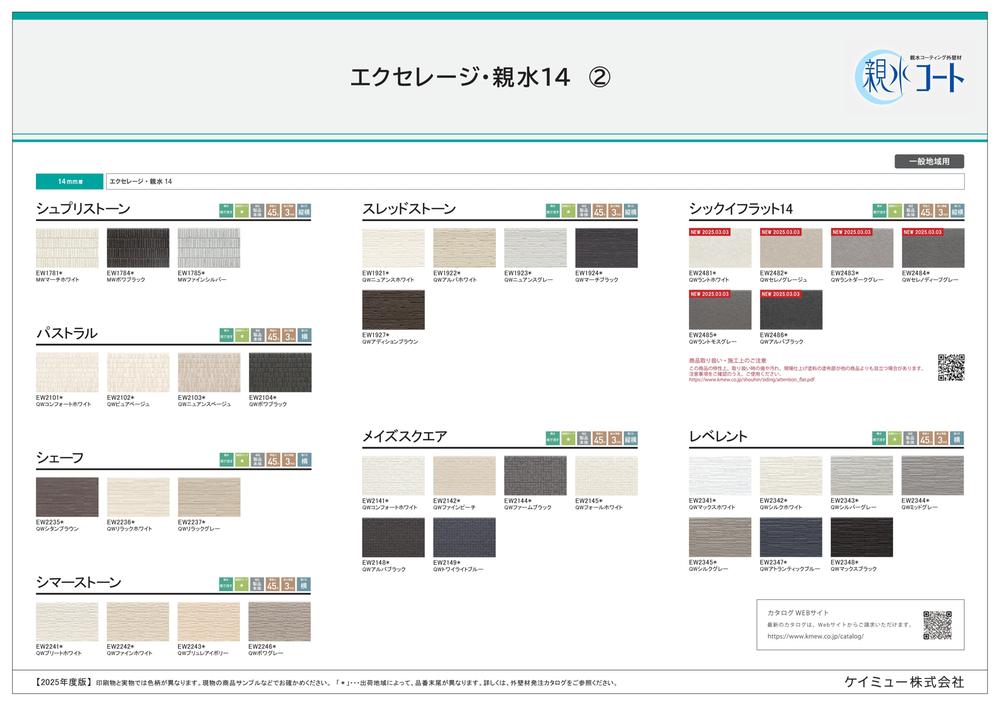Click the NEW 2025.03.03 tag on EW2486
The width and height of the screenshot is (1000, 704).
781,294
